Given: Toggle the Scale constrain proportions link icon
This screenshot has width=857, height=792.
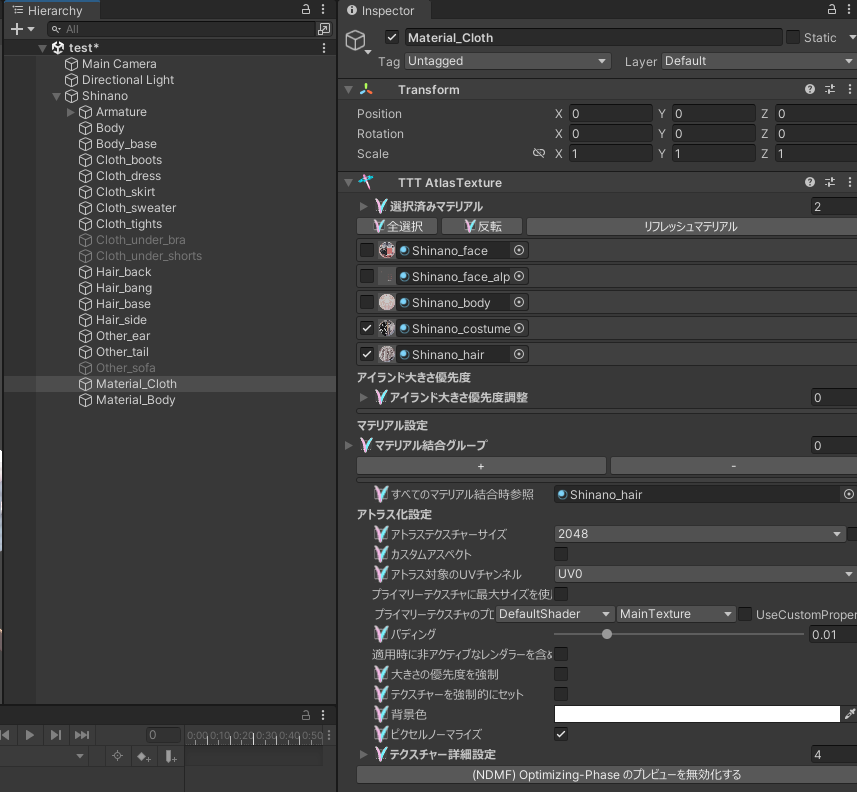Looking at the screenshot, I should 539,153.
